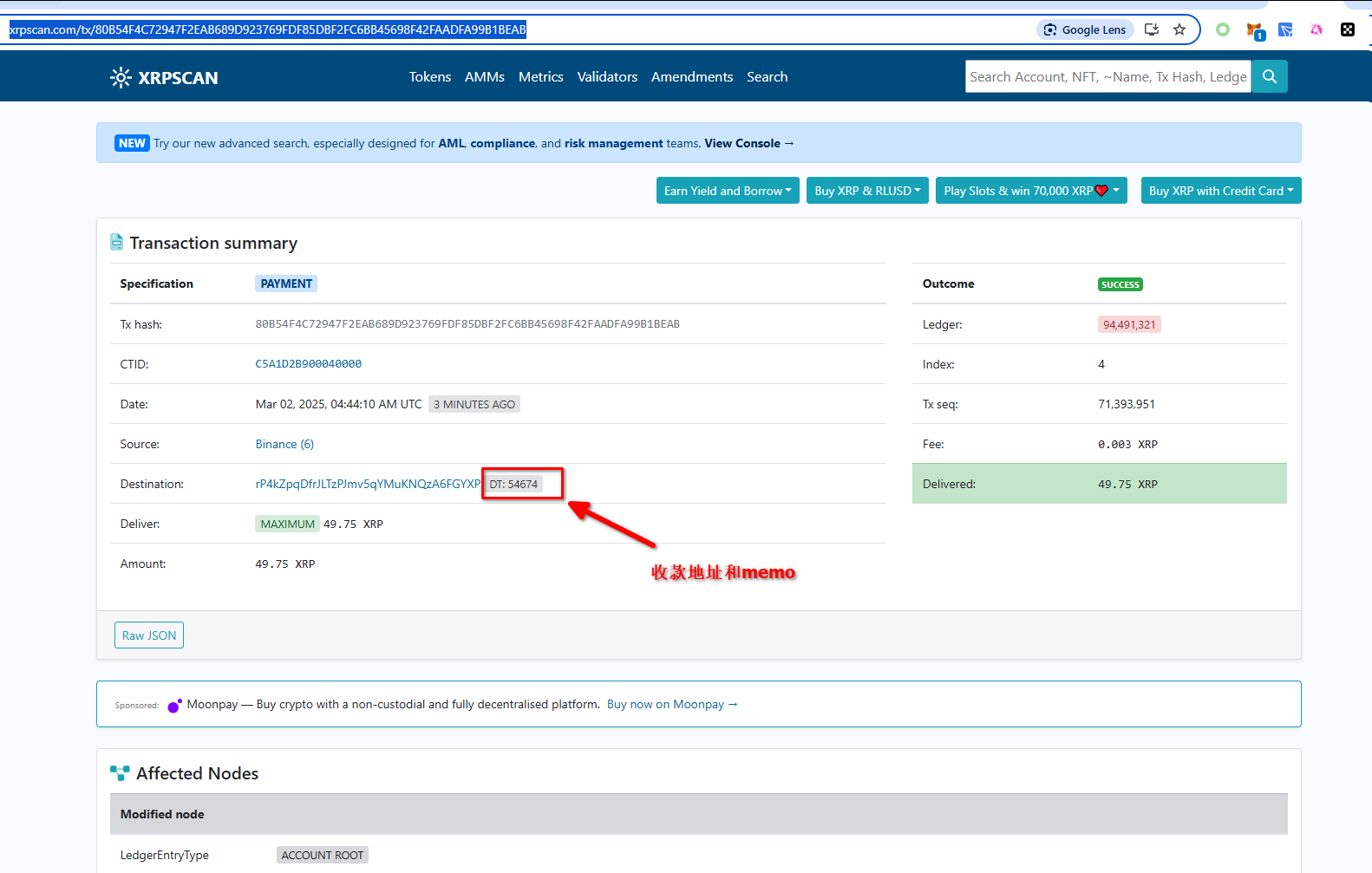Go to Tokens page

[429, 77]
